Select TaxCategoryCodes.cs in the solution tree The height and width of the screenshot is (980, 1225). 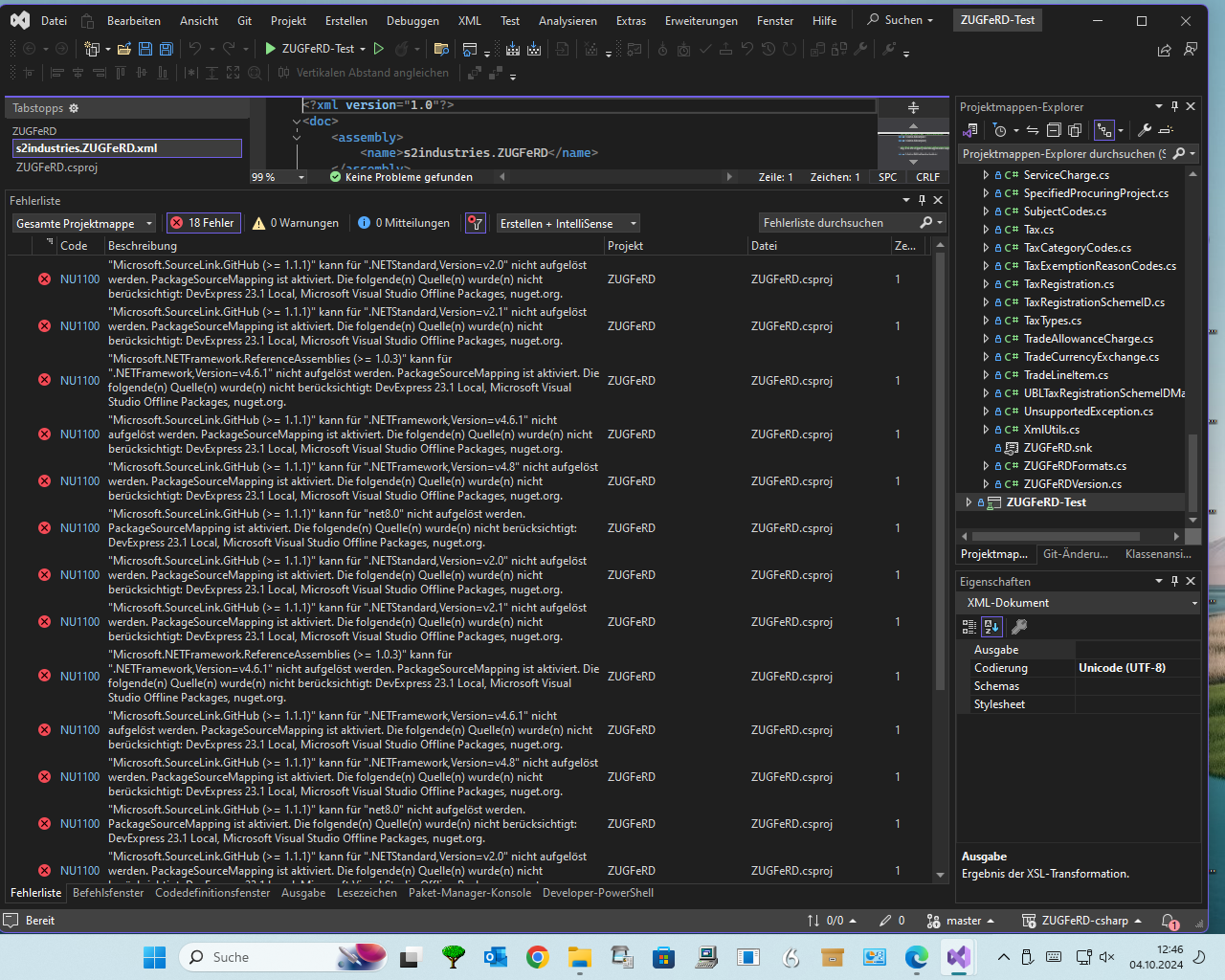coord(1078,248)
